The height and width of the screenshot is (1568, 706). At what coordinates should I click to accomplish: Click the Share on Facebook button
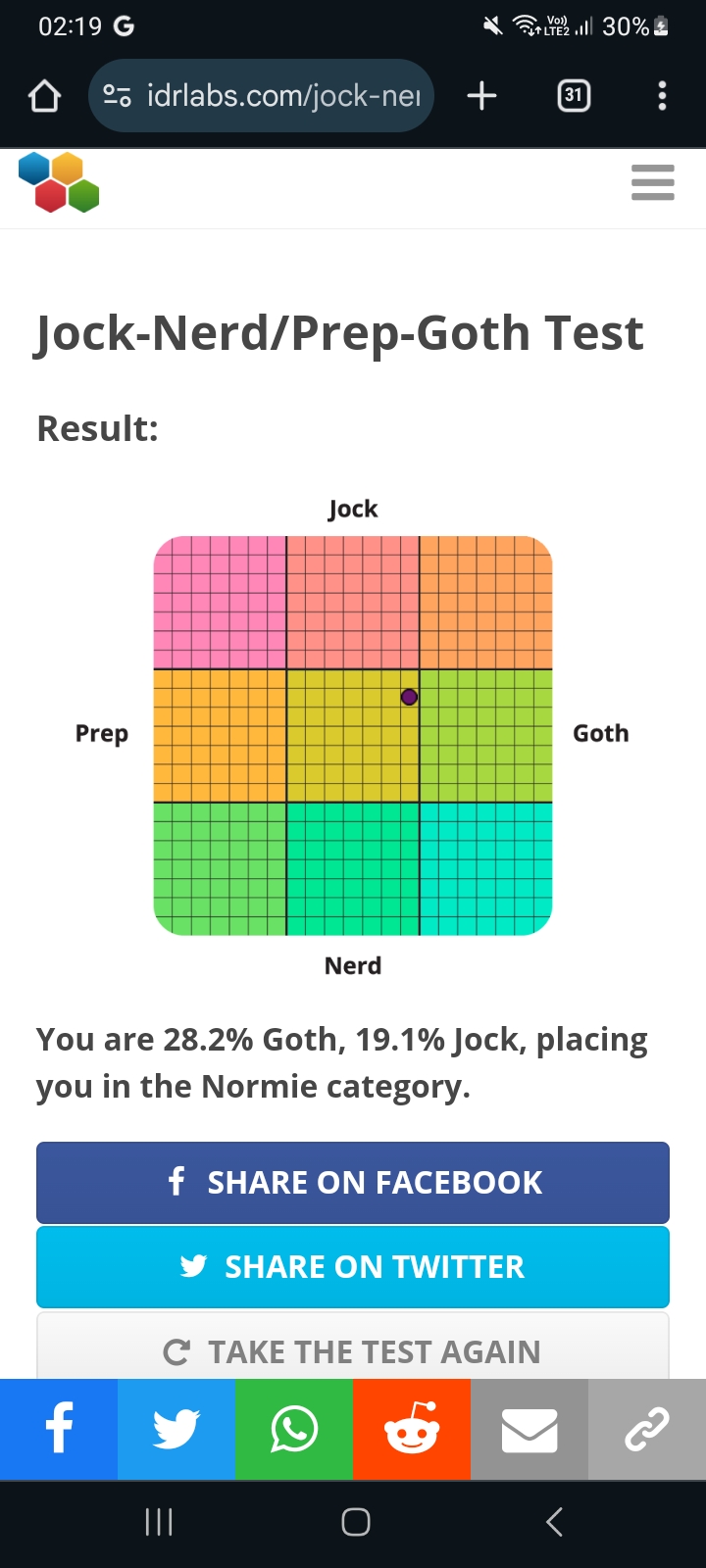pyautogui.click(x=353, y=1183)
